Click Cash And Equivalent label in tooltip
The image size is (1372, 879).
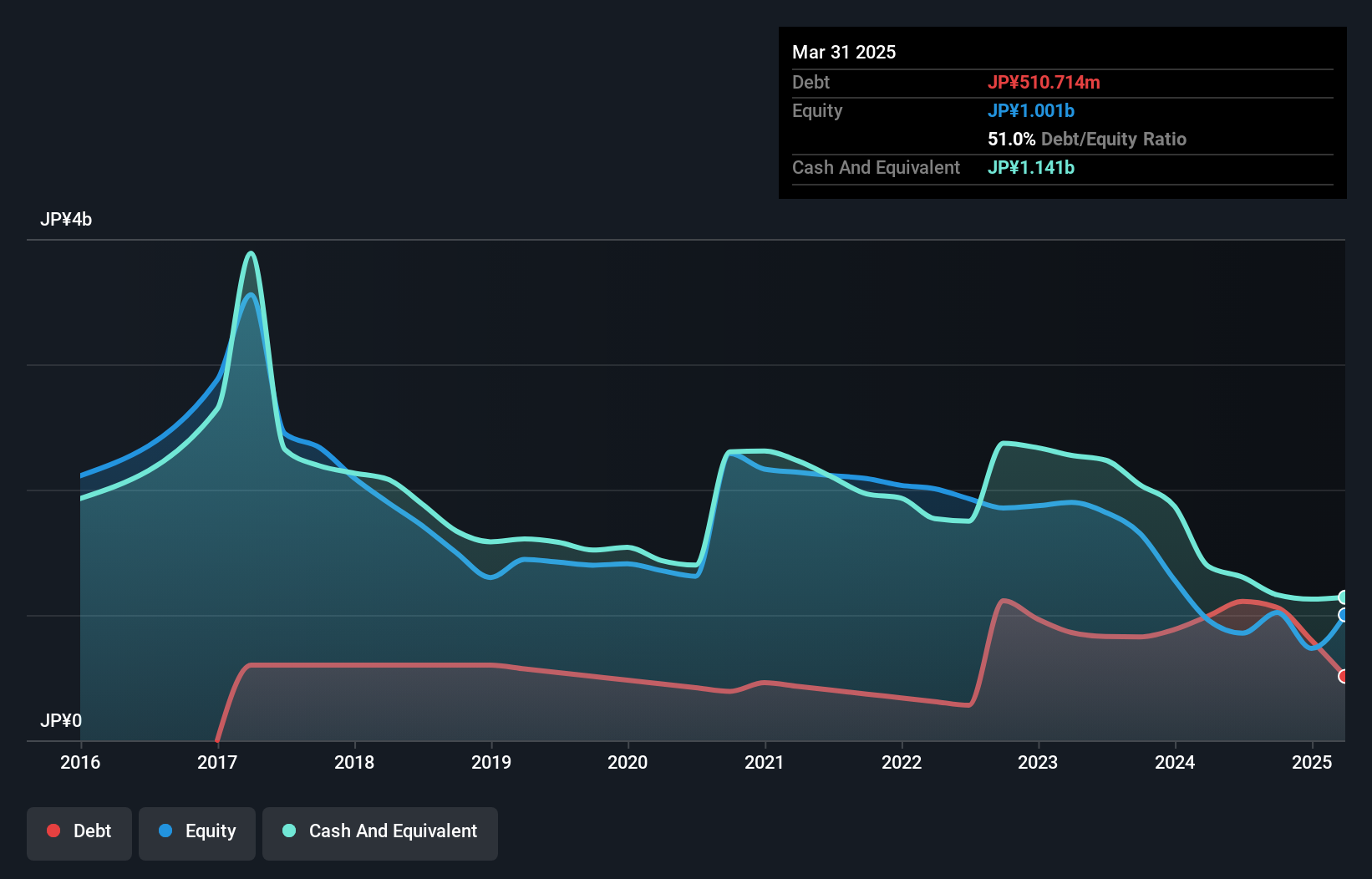[876, 167]
